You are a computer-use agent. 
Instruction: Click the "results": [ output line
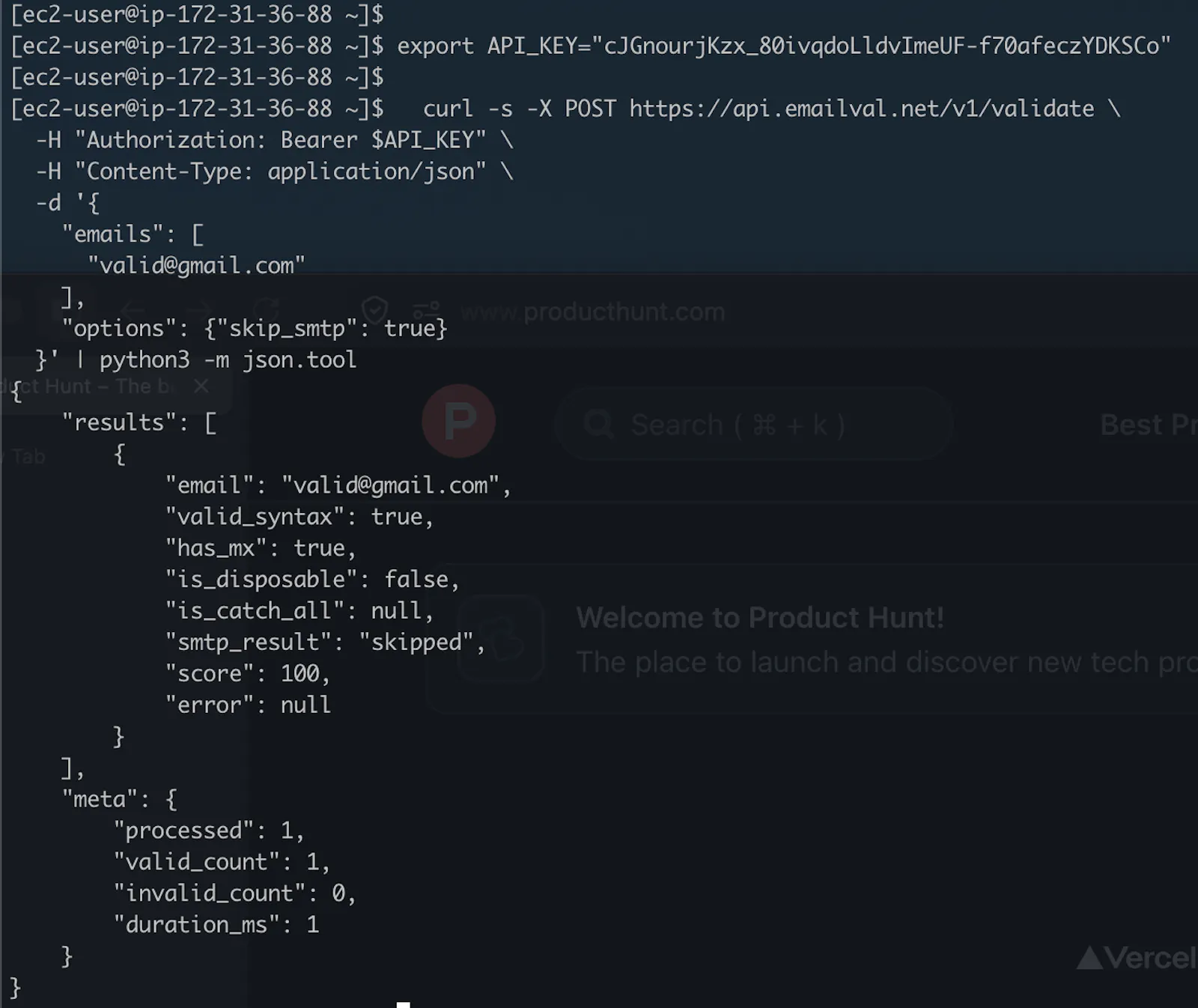pos(139,423)
